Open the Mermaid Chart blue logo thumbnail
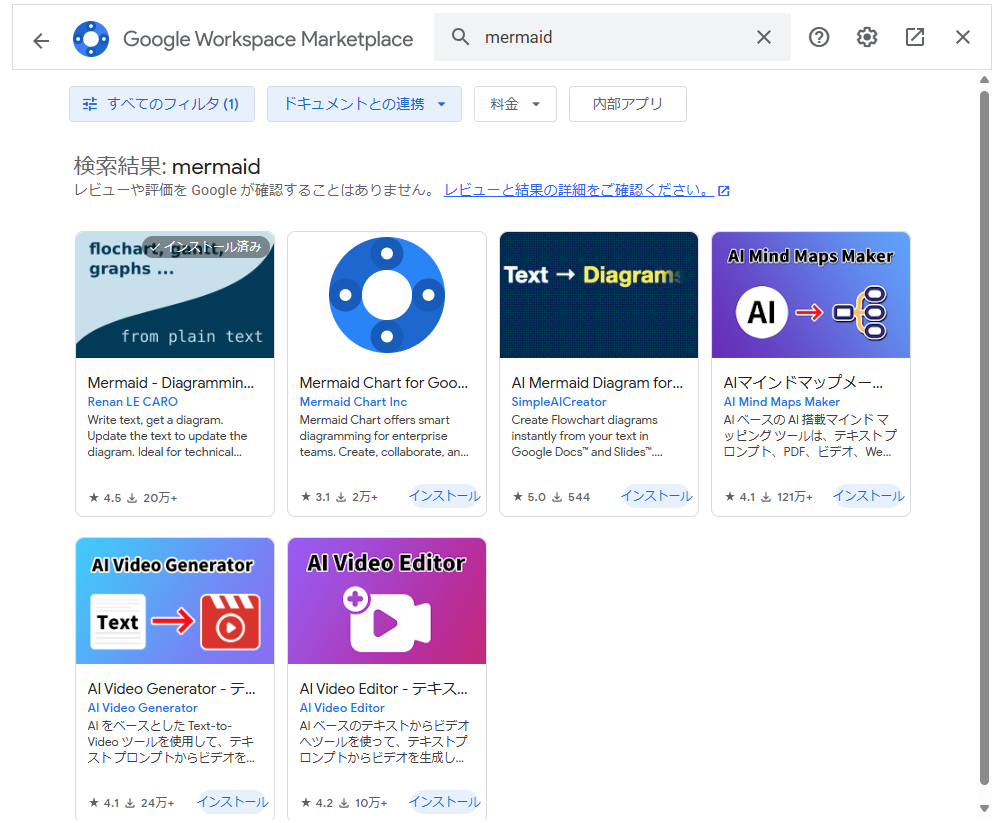Image resolution: width=998 pixels, height=823 pixels. tap(387, 295)
